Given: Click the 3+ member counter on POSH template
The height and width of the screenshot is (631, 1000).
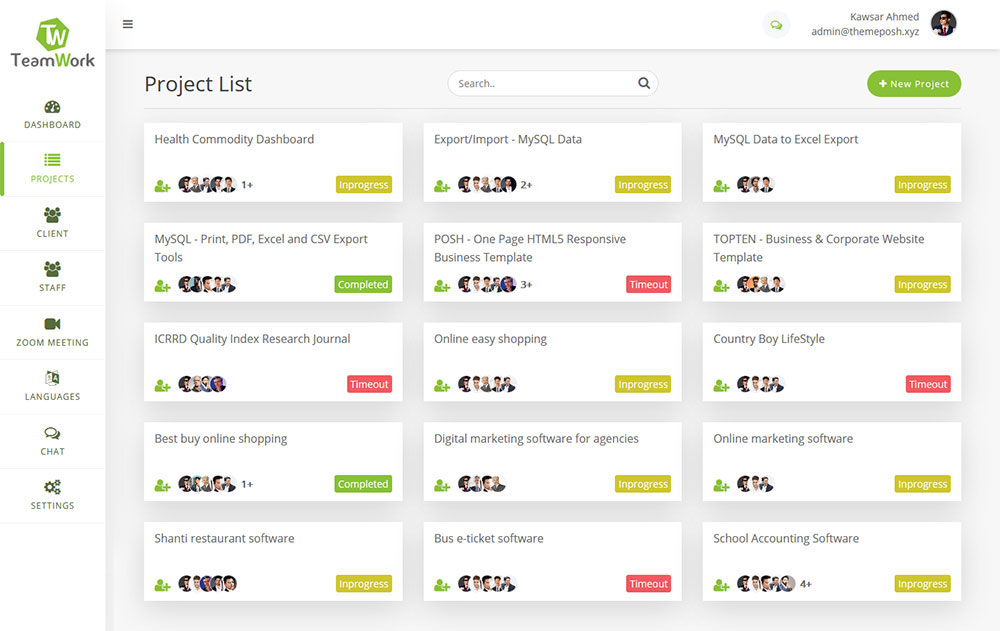Looking at the screenshot, I should pyautogui.click(x=524, y=285).
